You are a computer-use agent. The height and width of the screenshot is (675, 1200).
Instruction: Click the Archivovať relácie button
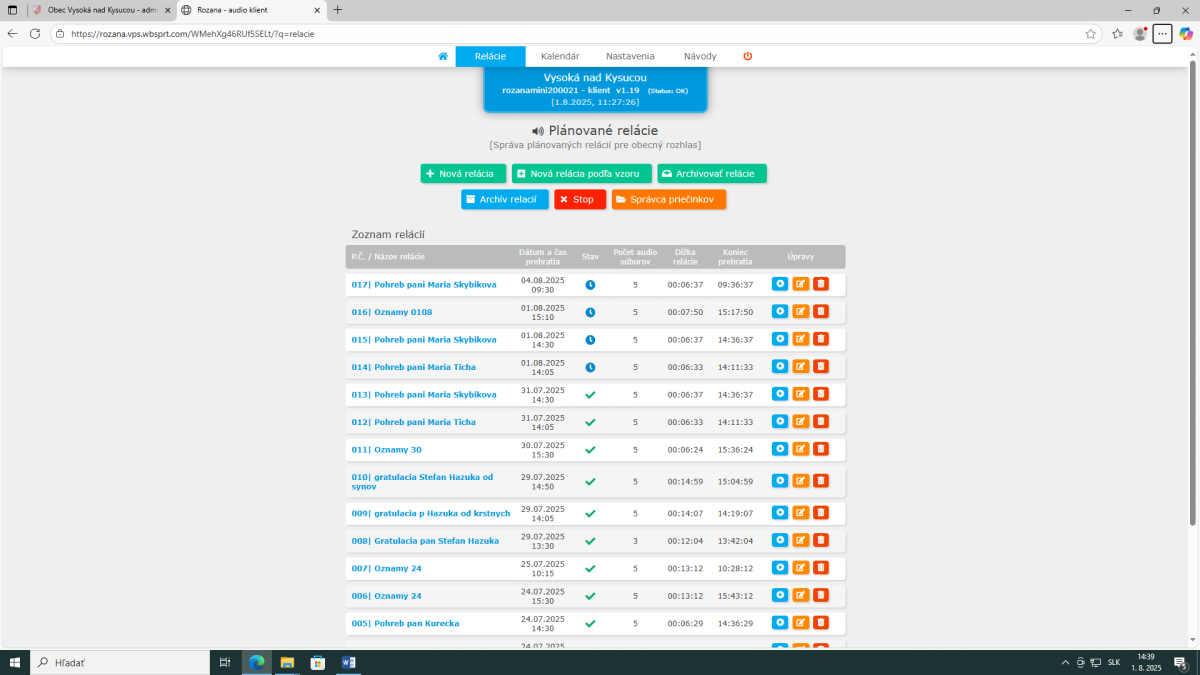[x=712, y=174]
